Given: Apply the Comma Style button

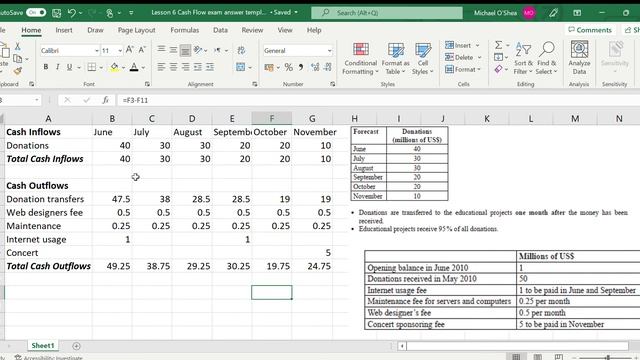Looking at the screenshot, I should pos(301,67).
